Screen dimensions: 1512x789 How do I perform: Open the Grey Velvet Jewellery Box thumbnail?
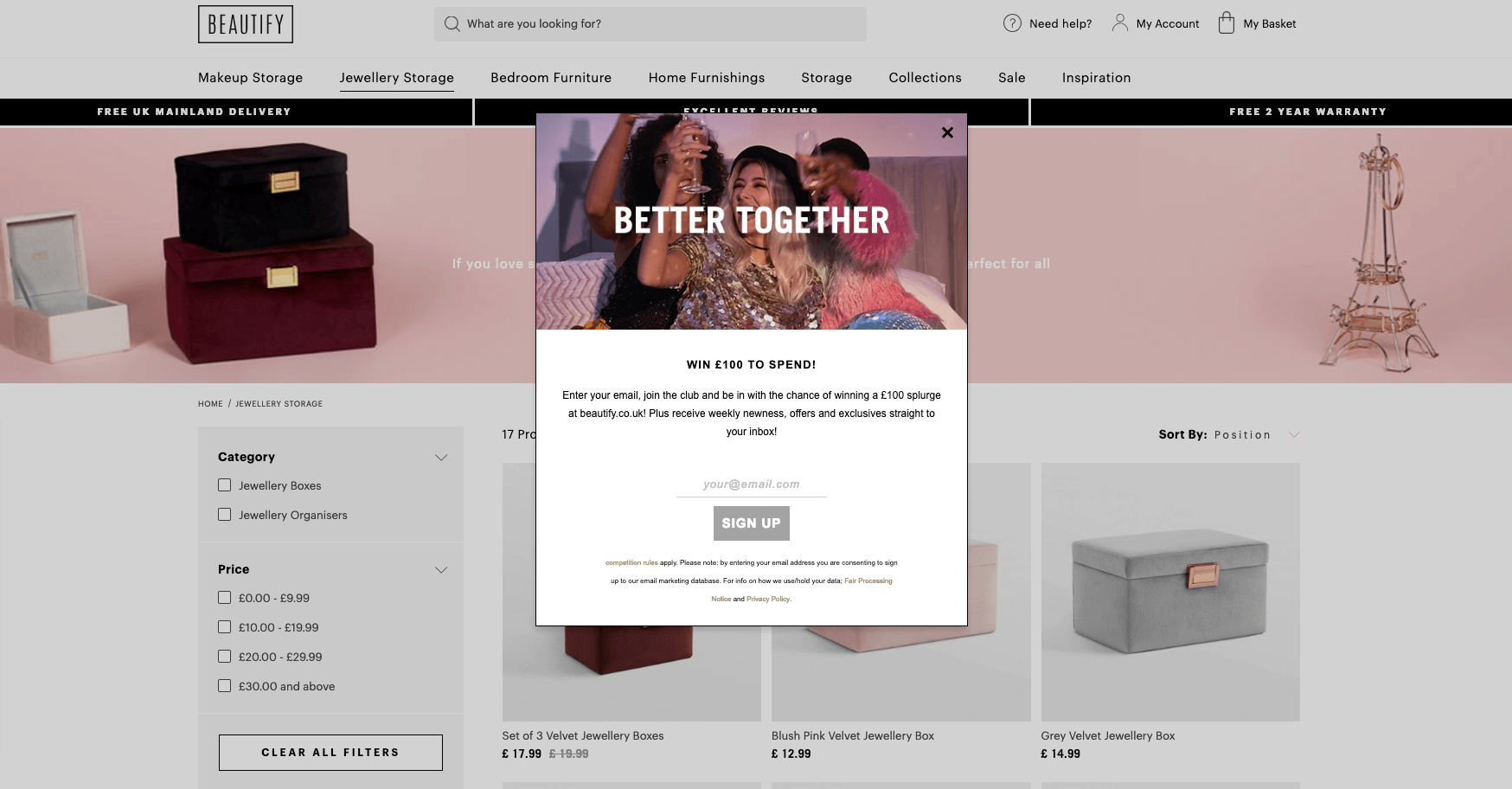pyautogui.click(x=1170, y=592)
